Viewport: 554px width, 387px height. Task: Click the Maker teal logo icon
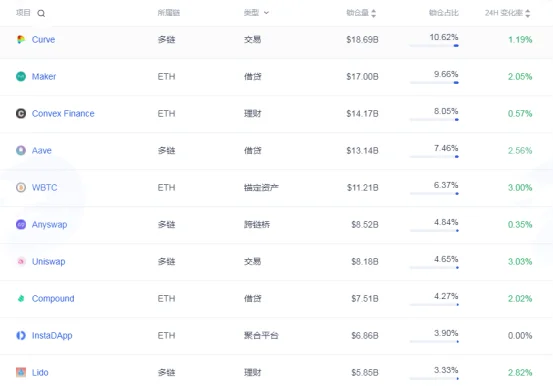tap(21, 76)
